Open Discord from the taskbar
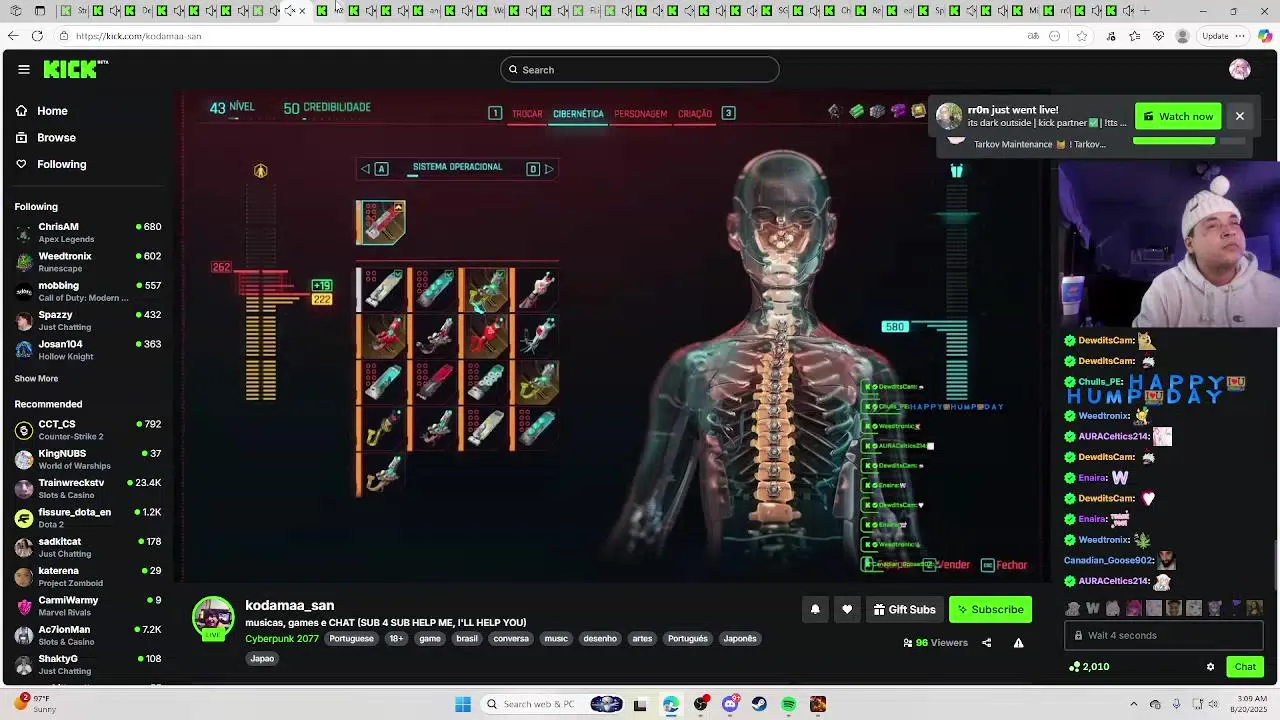Screen dimensions: 1280x720 click(730, 704)
